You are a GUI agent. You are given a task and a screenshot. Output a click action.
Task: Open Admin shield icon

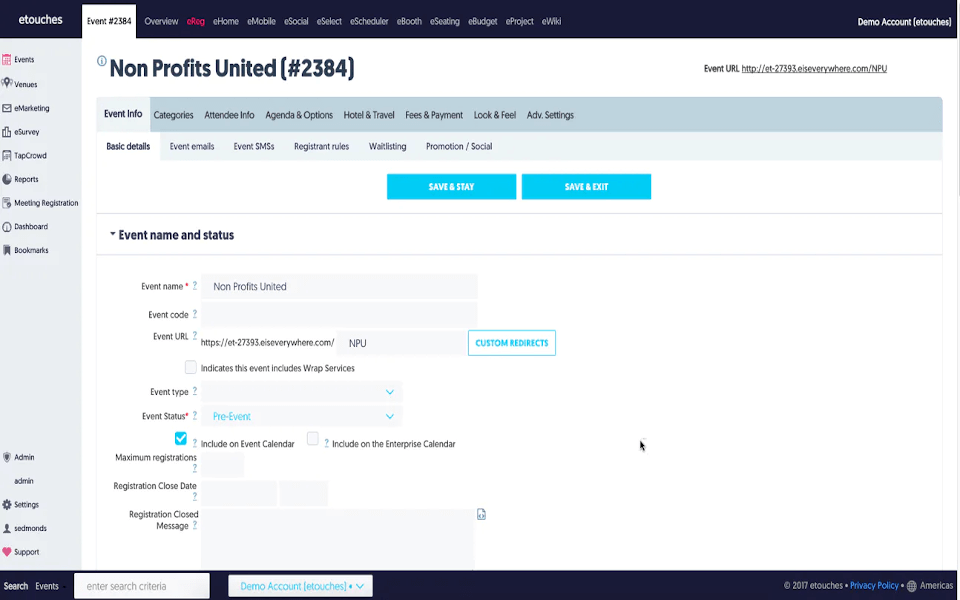pyautogui.click(x=7, y=457)
